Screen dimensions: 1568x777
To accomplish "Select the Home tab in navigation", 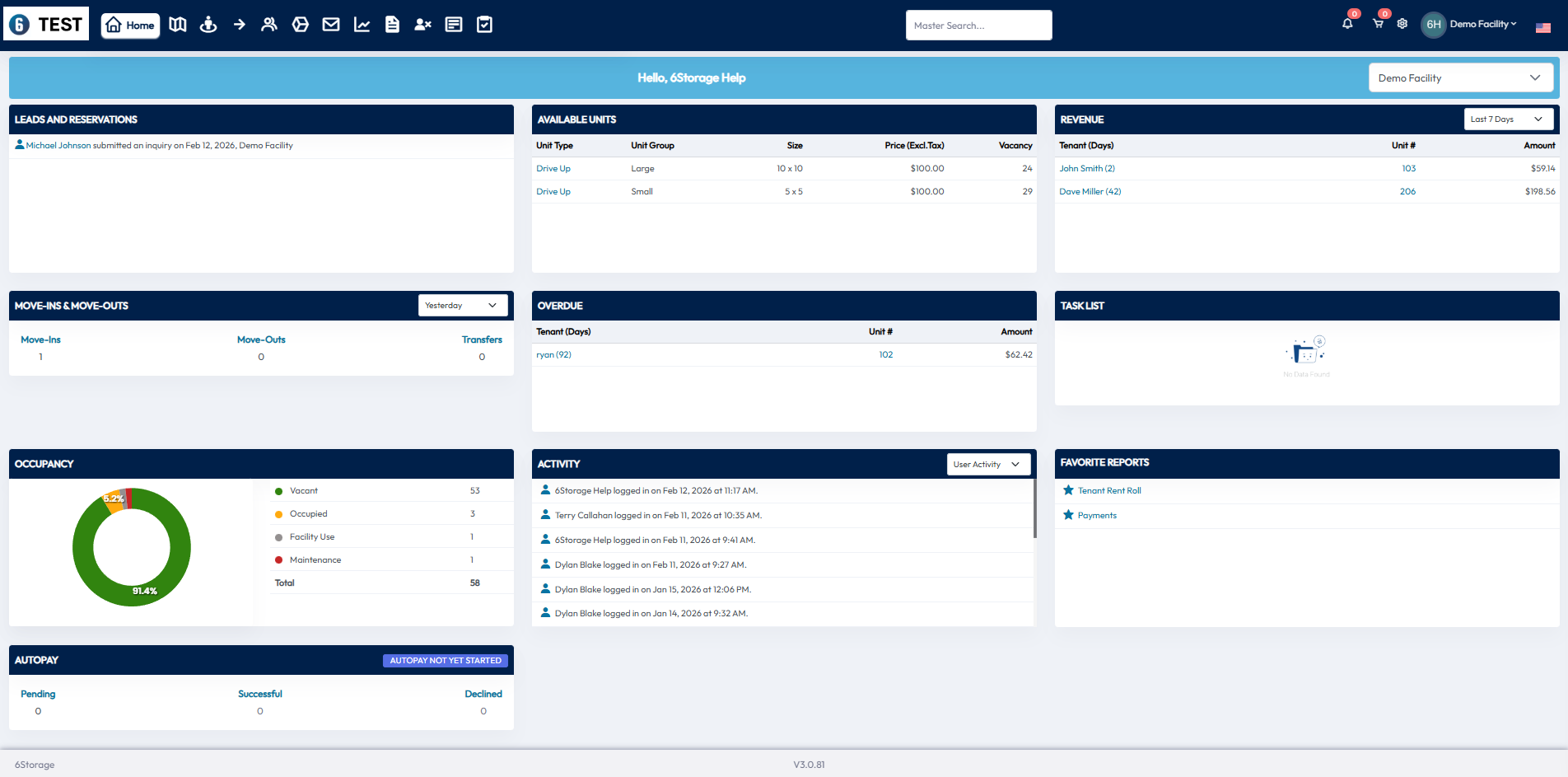I will [130, 26].
